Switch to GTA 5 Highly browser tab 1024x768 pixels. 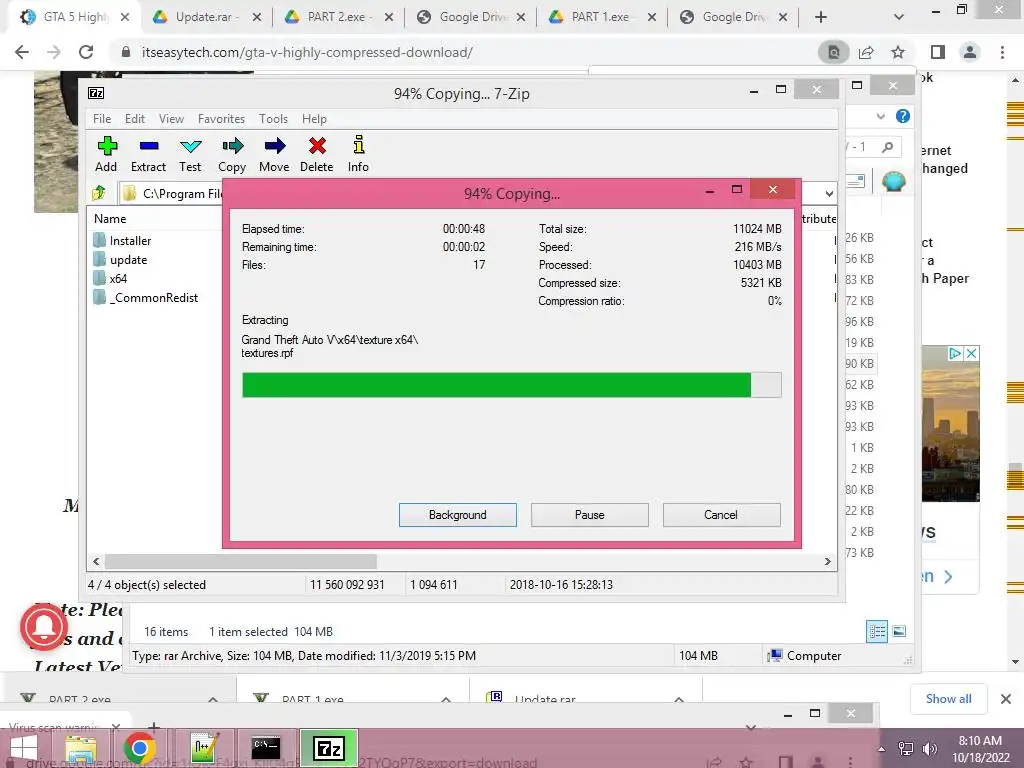[73, 17]
